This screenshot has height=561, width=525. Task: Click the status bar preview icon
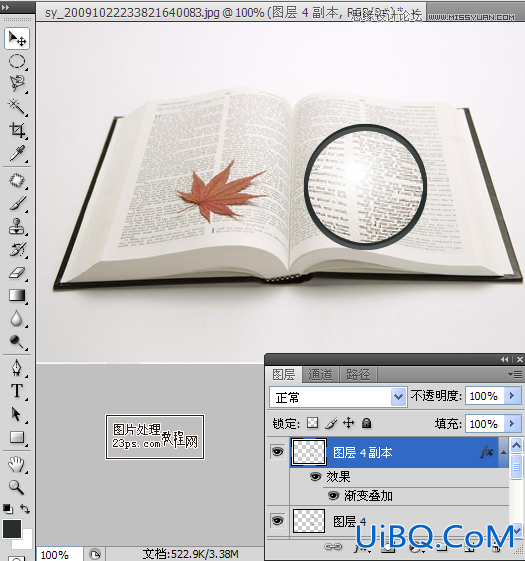(x=95, y=555)
